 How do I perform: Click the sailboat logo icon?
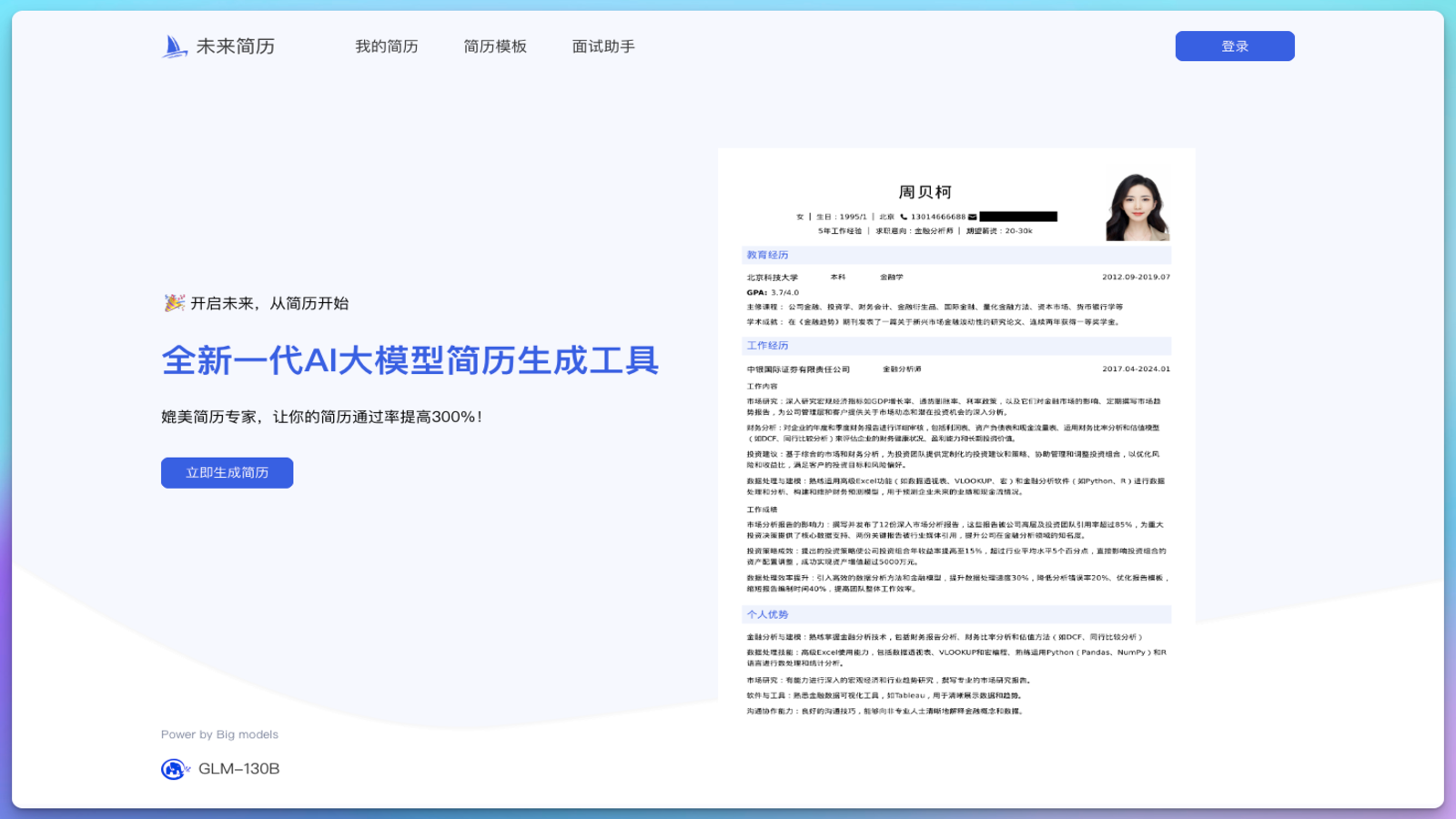coord(174,46)
